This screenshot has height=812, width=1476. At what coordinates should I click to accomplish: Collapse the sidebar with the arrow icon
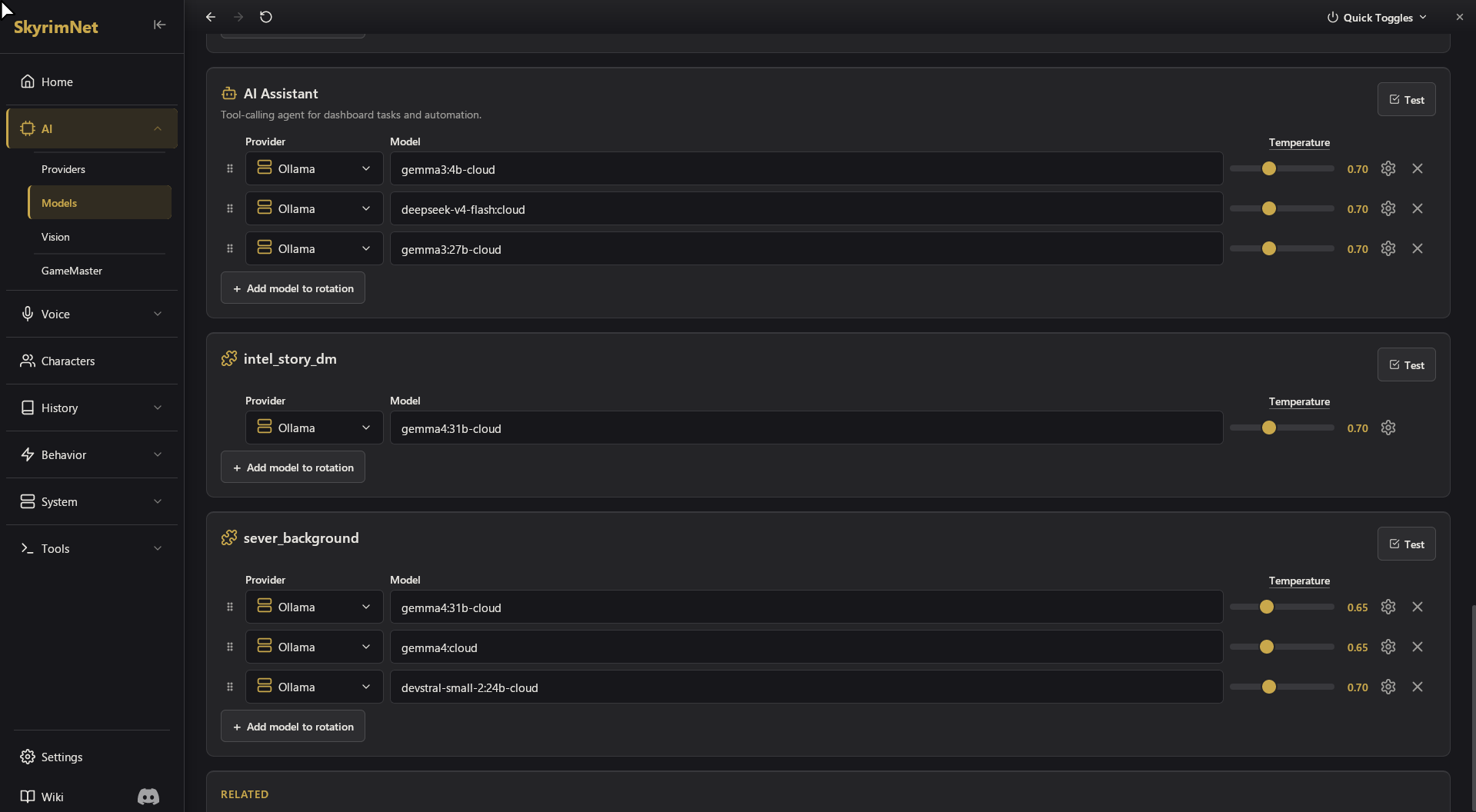(x=159, y=25)
